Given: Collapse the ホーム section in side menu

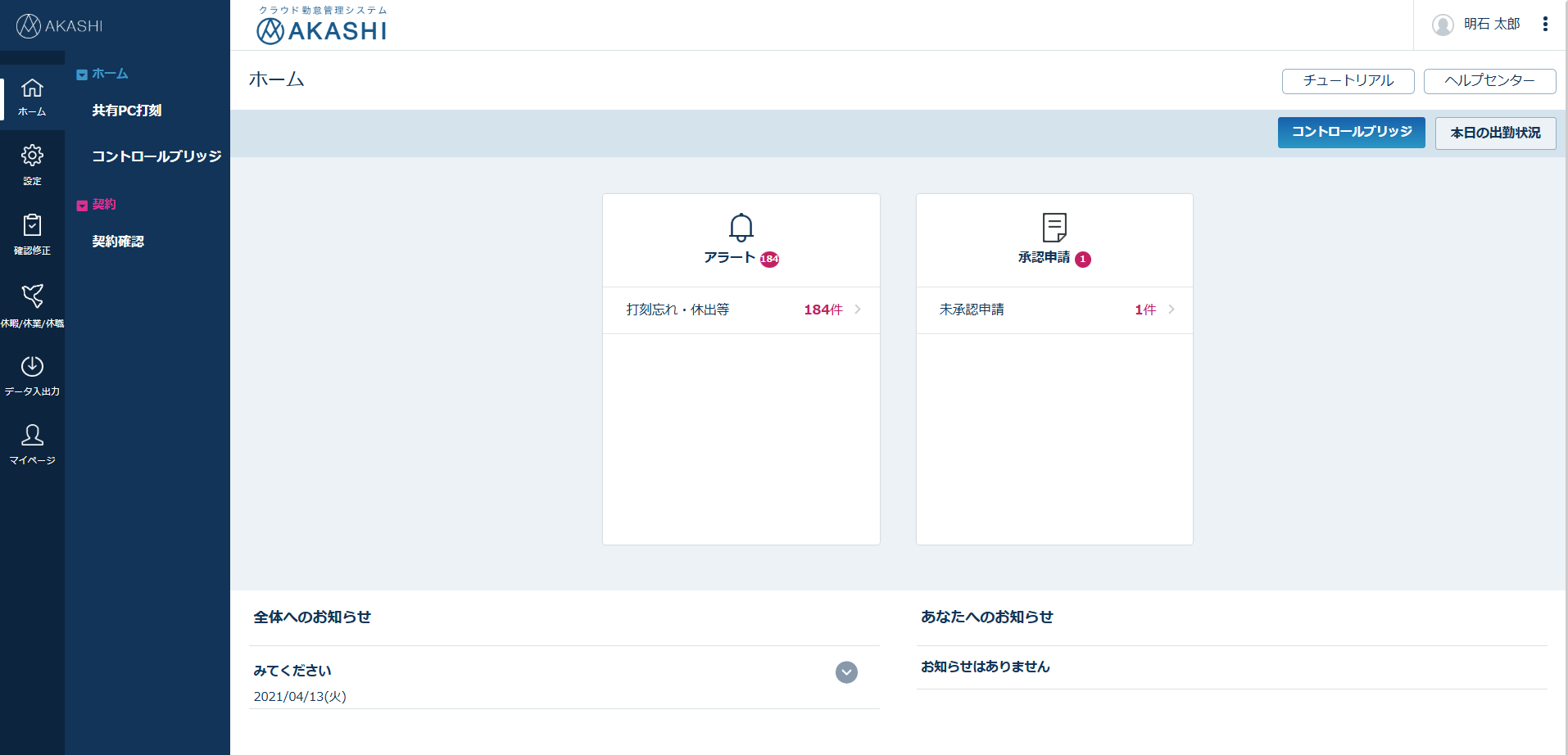Looking at the screenshot, I should point(81,74).
